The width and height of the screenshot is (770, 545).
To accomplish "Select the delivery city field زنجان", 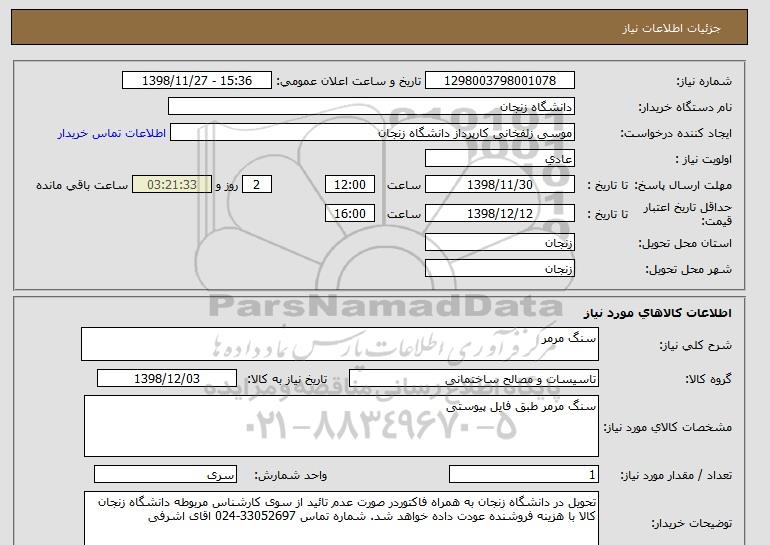I will pos(499,269).
